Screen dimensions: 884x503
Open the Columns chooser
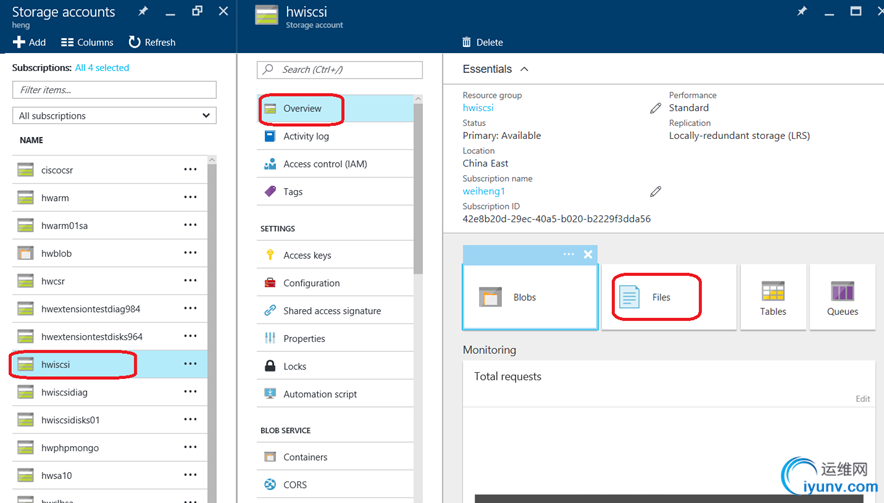point(87,42)
